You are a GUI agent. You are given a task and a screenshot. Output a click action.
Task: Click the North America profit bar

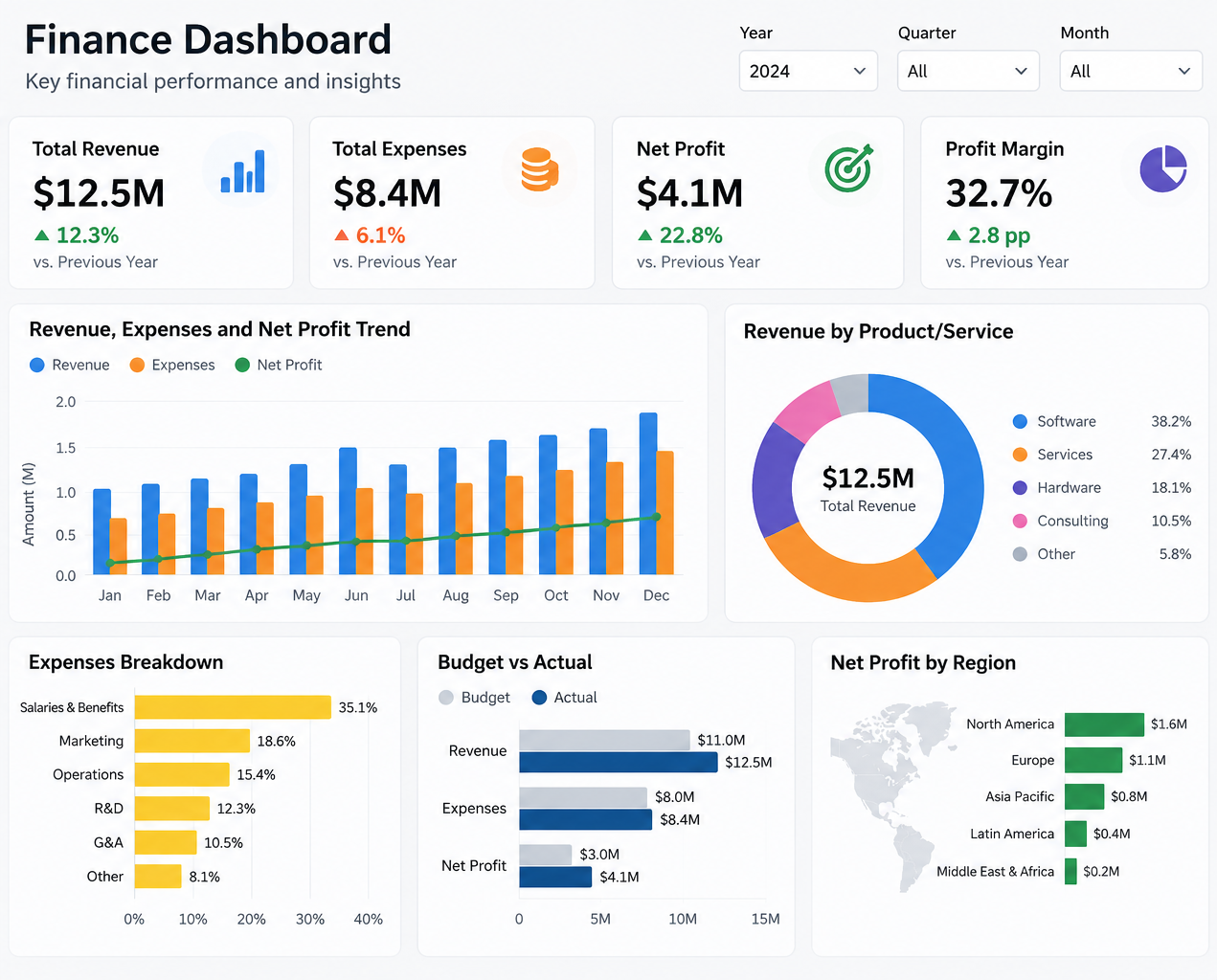coord(1104,724)
